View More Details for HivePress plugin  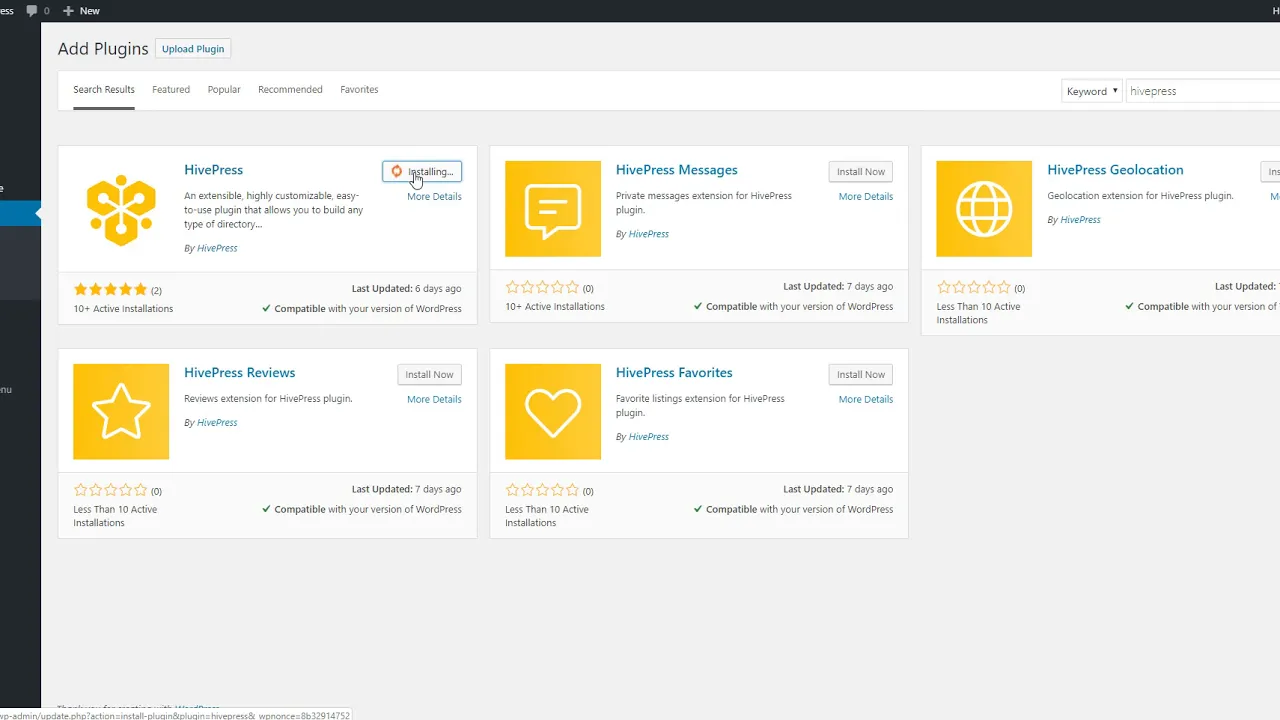coord(434,197)
